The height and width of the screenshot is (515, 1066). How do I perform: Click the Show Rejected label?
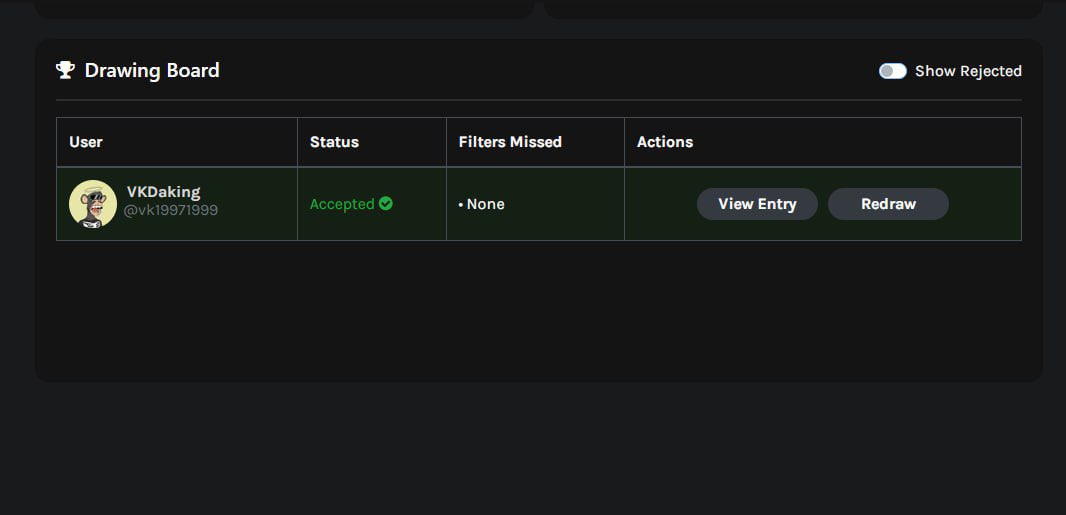(968, 71)
